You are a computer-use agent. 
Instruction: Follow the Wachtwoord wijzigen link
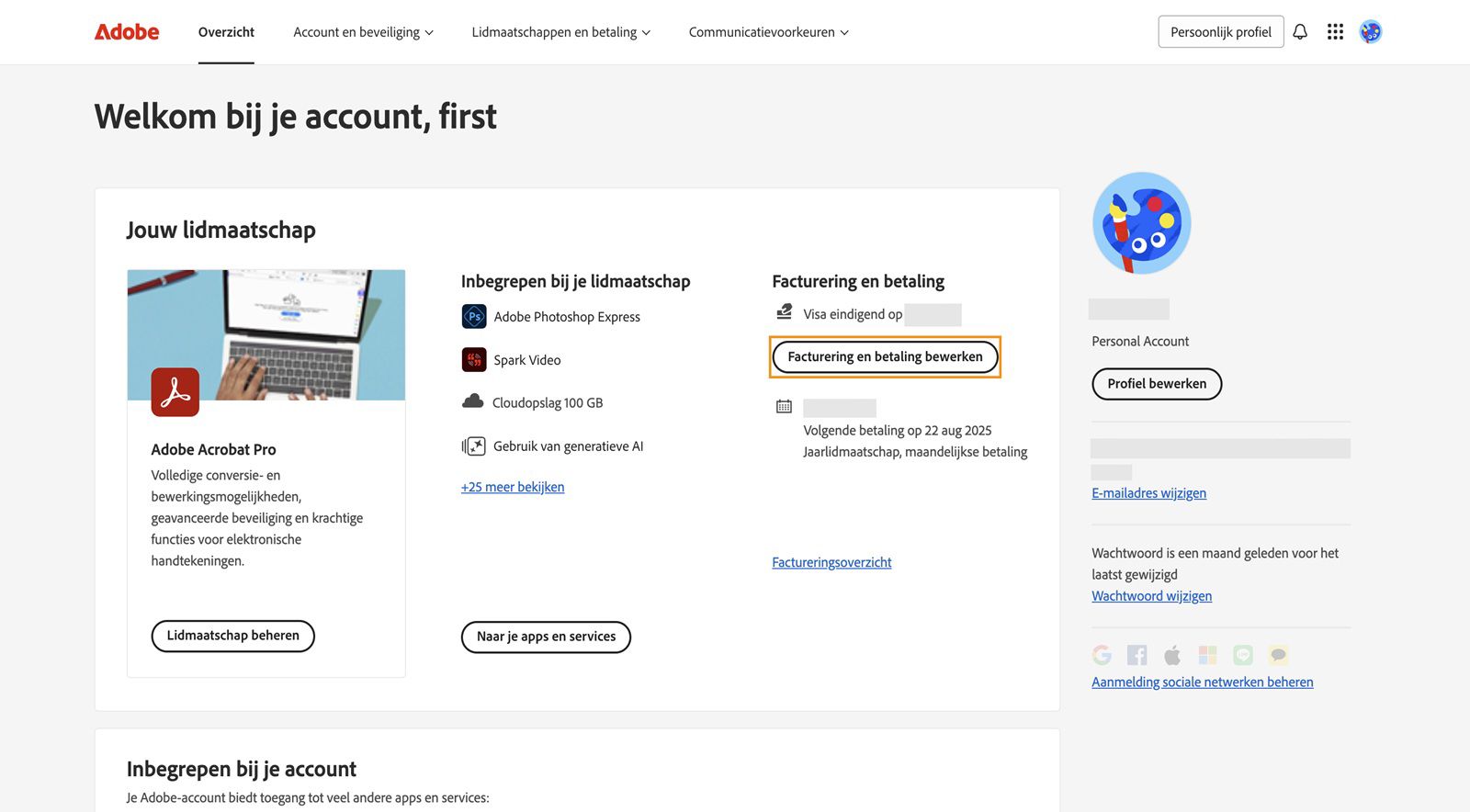(1151, 596)
